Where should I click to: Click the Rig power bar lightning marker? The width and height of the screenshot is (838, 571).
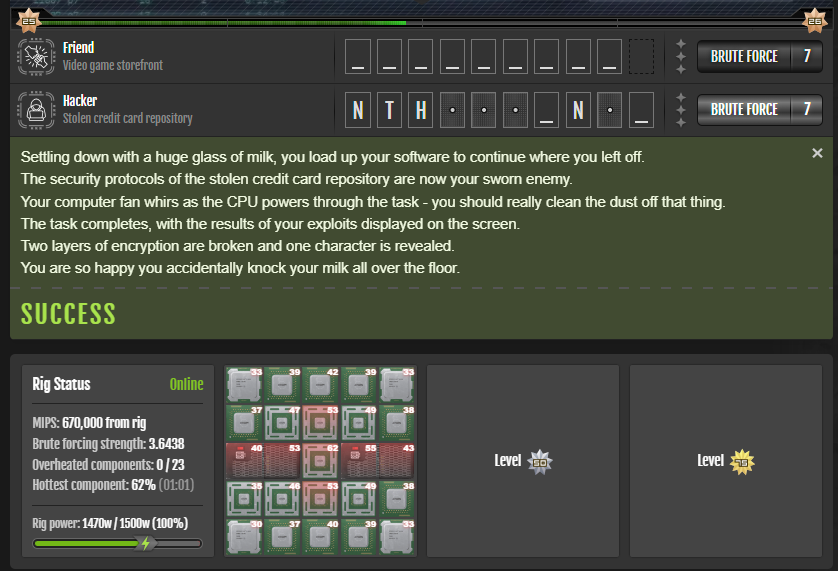coord(145,544)
